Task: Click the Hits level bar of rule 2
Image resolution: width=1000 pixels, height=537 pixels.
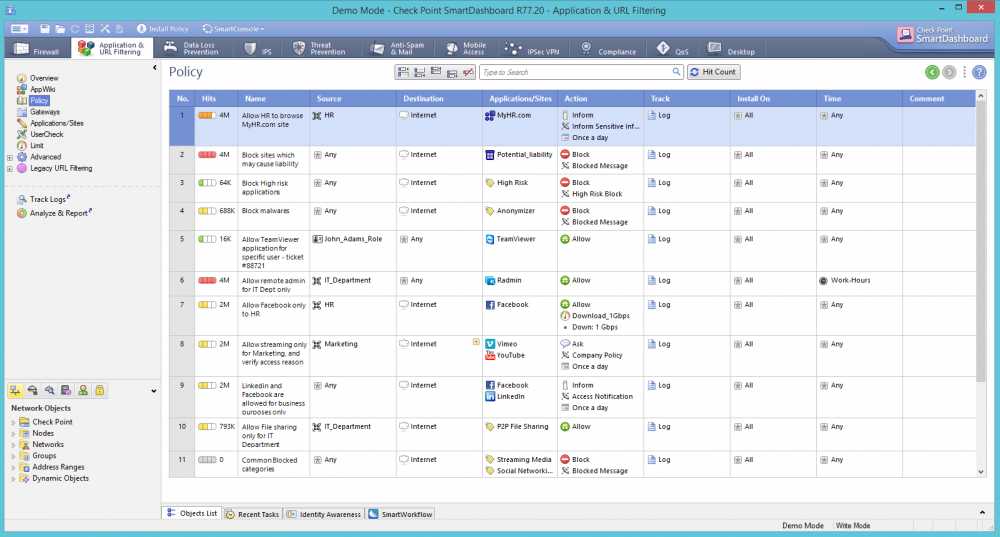Action: pyautogui.click(x=207, y=154)
